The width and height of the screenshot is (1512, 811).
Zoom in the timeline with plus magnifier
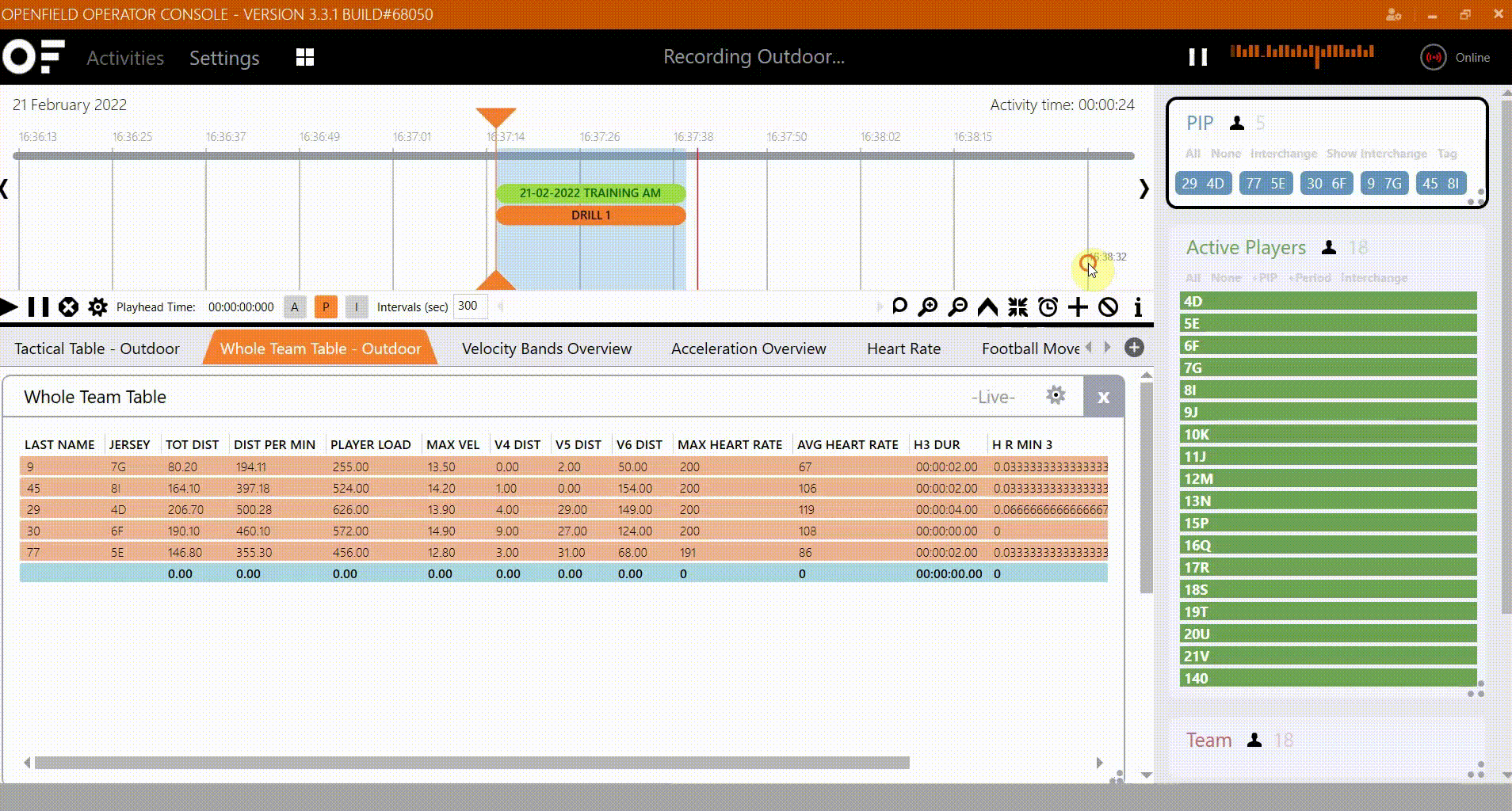927,307
